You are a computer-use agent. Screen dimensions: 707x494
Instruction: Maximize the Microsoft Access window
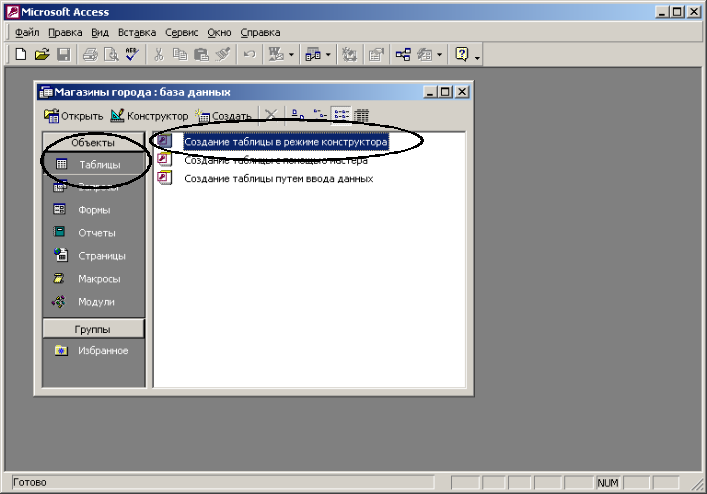click(x=677, y=12)
